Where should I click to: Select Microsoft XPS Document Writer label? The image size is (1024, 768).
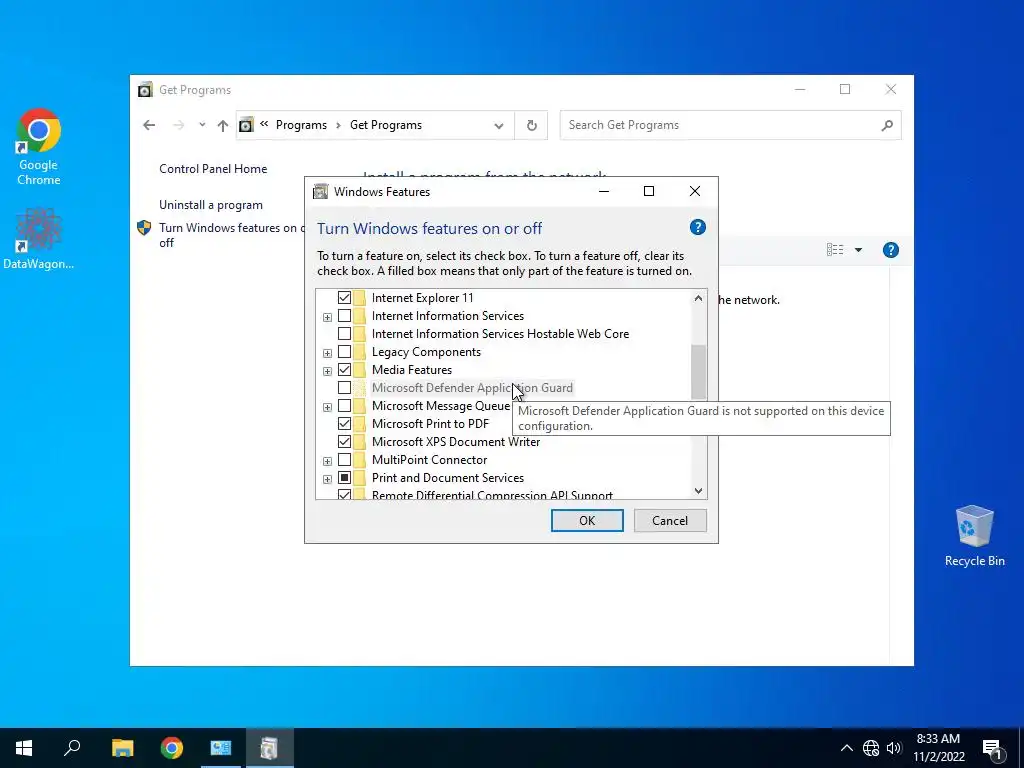pos(456,442)
